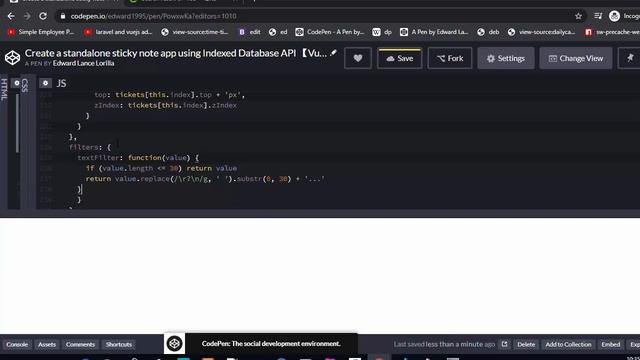
Task: Add pen to a Collection
Action: pyautogui.click(x=568, y=344)
